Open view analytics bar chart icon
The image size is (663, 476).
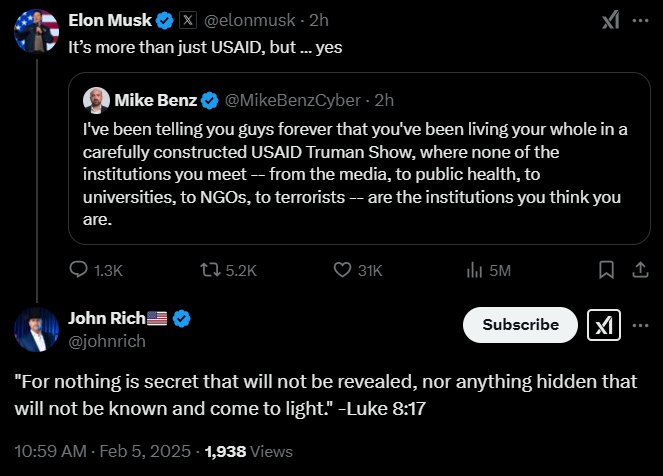(475, 269)
